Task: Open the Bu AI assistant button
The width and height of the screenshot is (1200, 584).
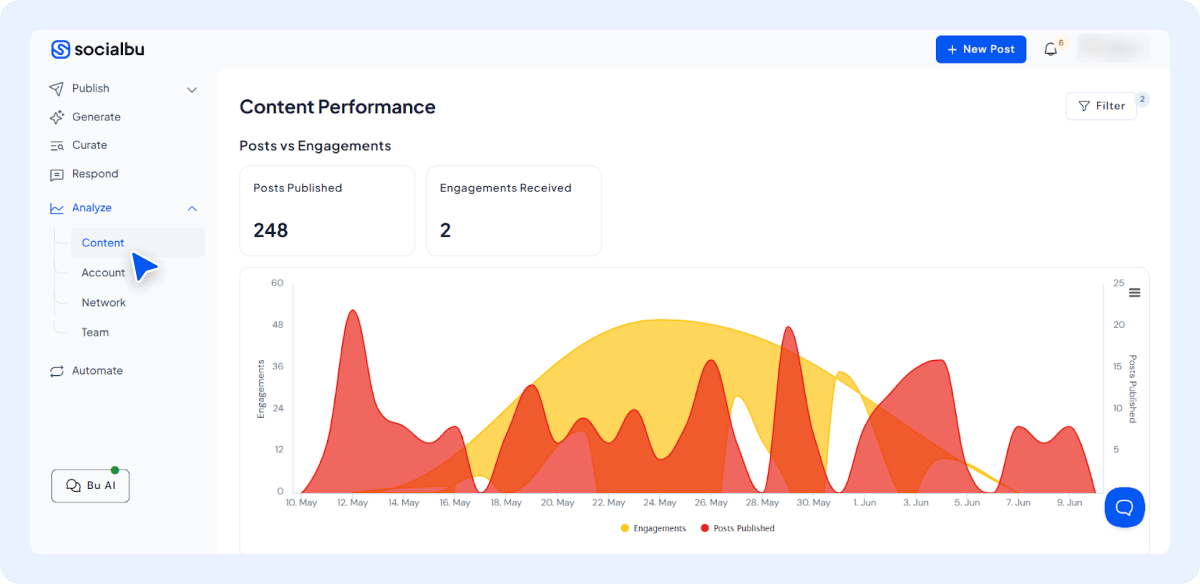Action: (90, 485)
